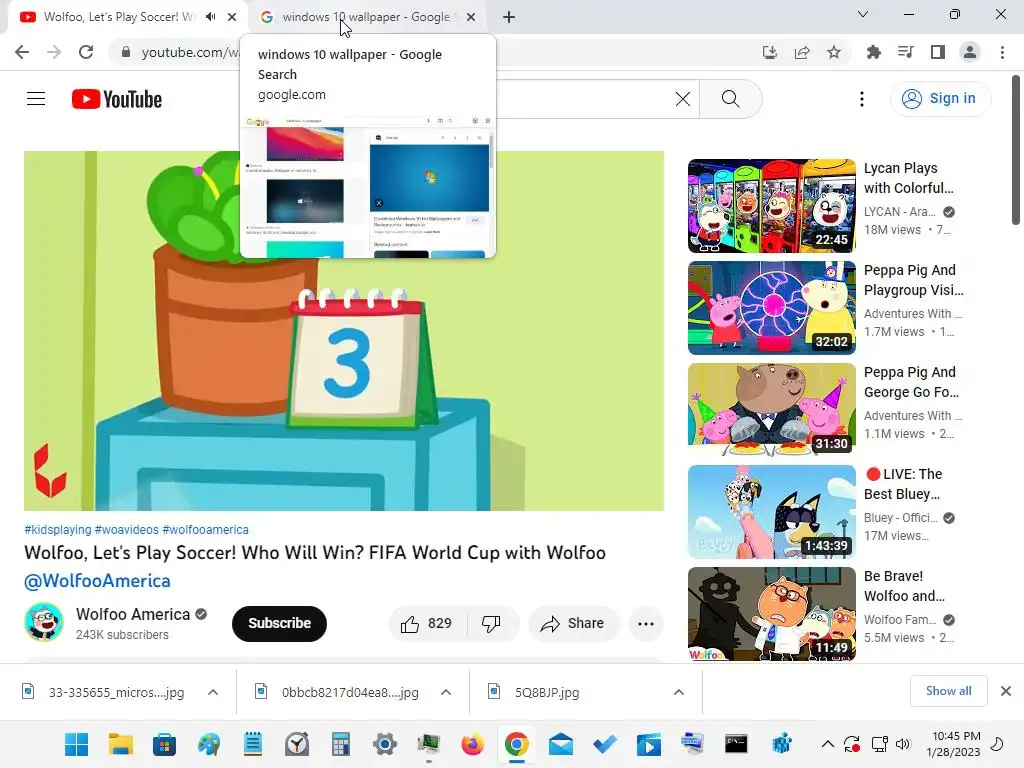The height and width of the screenshot is (768, 1024).
Task: Click the Sign in button
Action: pos(940,99)
